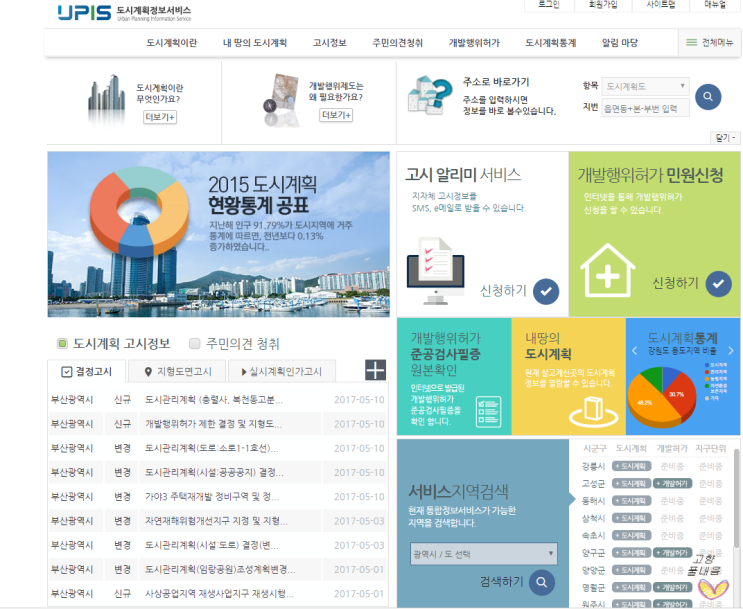
Task: Select the 도시계획 고시정보 checkbox
Action: [62, 344]
